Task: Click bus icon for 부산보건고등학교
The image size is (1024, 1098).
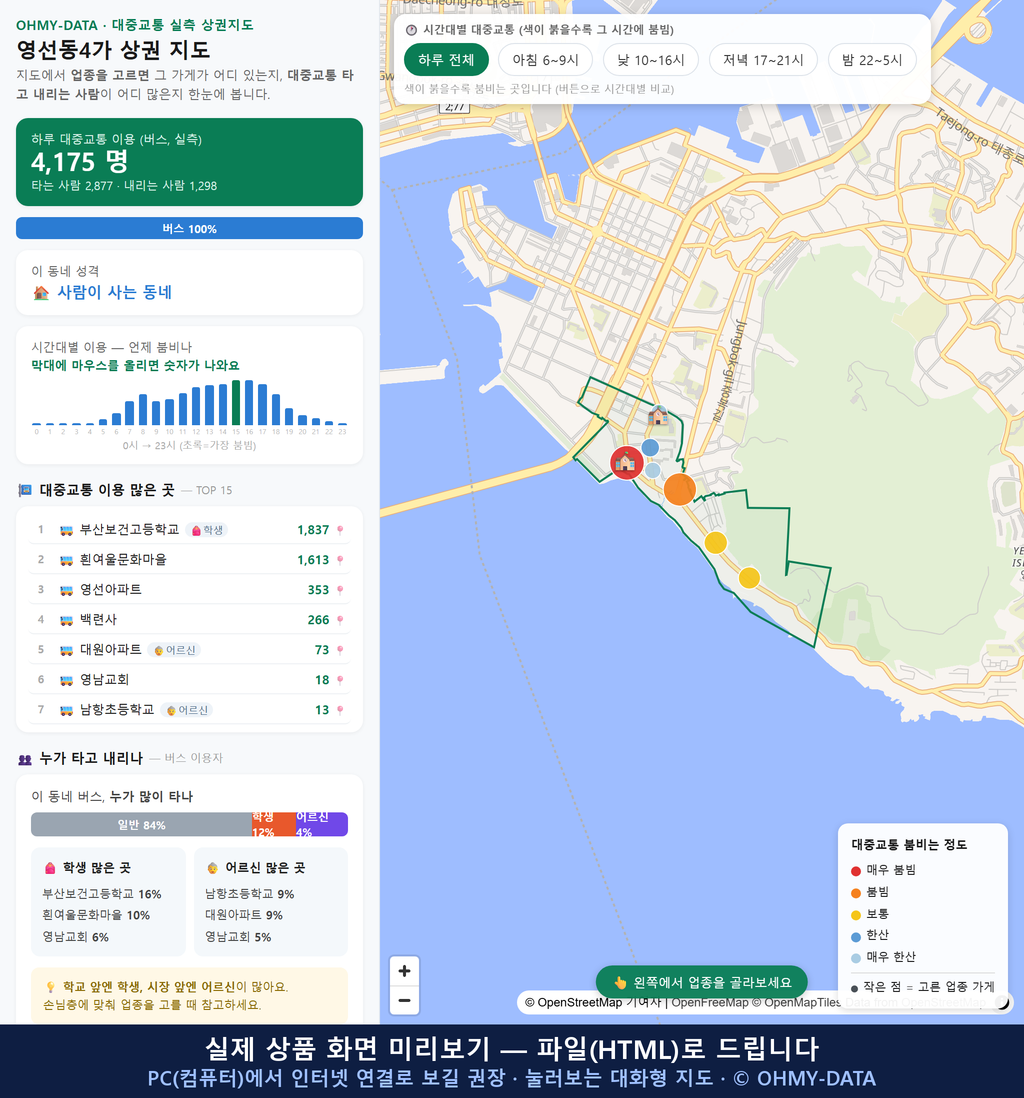Action: [x=67, y=530]
